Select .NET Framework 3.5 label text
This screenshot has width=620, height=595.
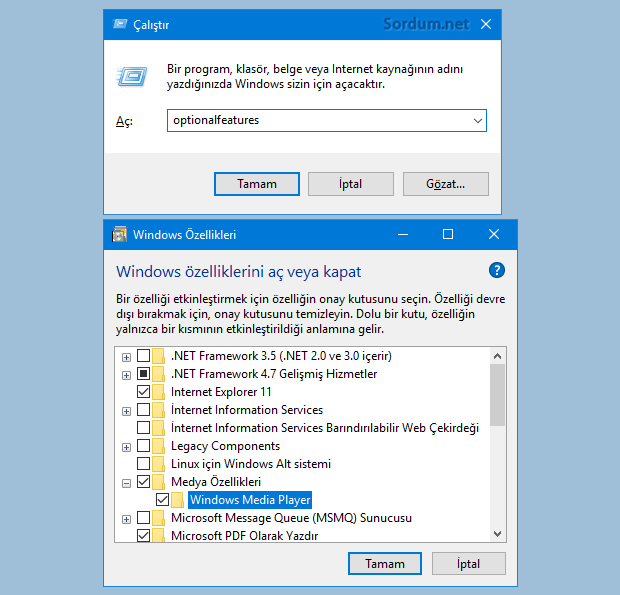[x=281, y=356]
